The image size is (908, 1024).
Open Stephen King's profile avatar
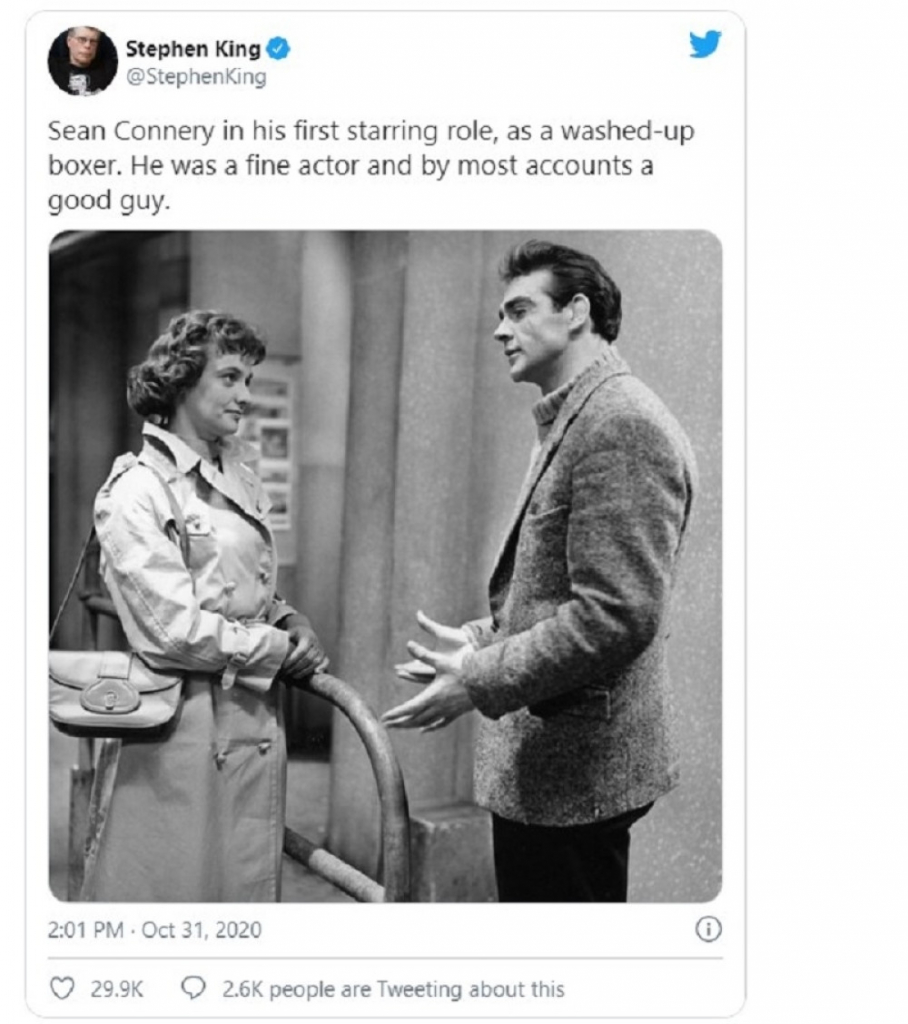click(82, 61)
